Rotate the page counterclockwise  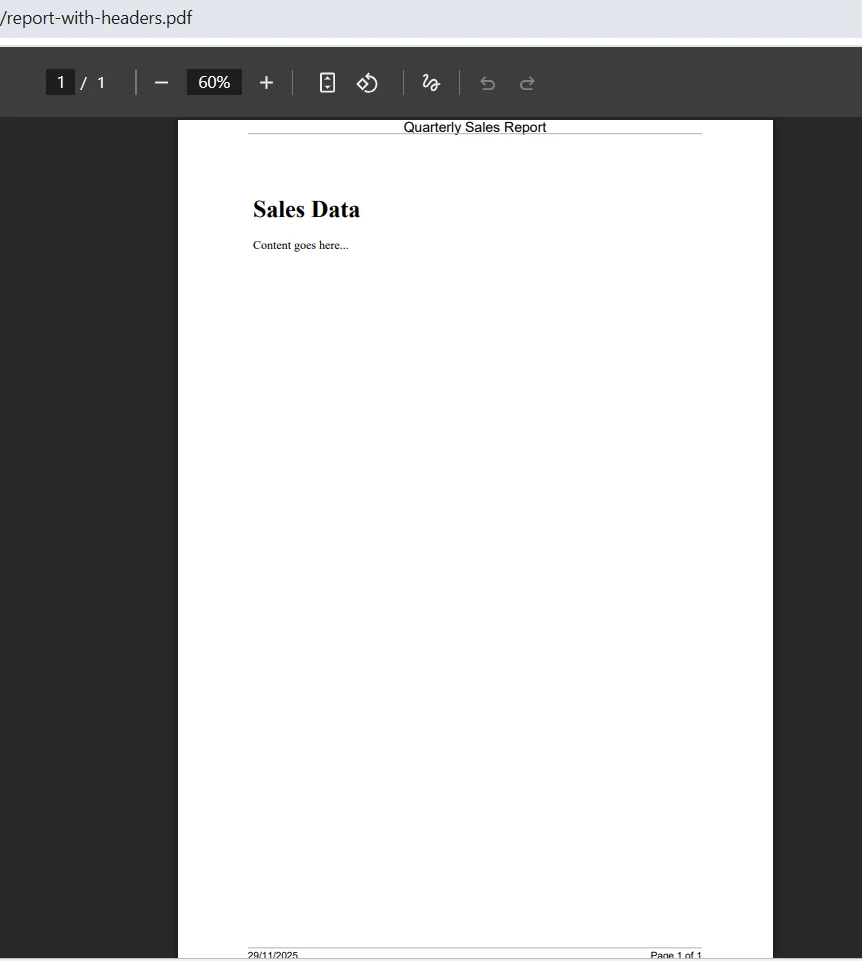coord(367,82)
